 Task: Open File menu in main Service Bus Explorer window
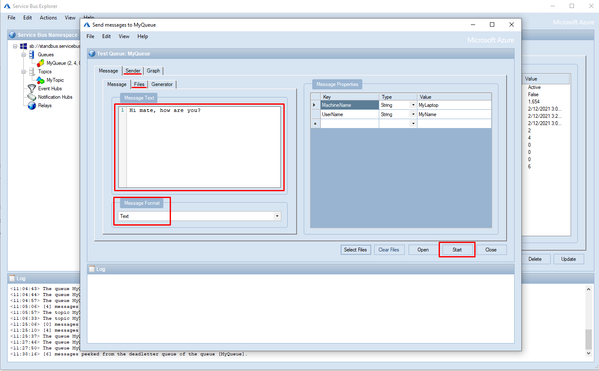pyautogui.click(x=11, y=18)
